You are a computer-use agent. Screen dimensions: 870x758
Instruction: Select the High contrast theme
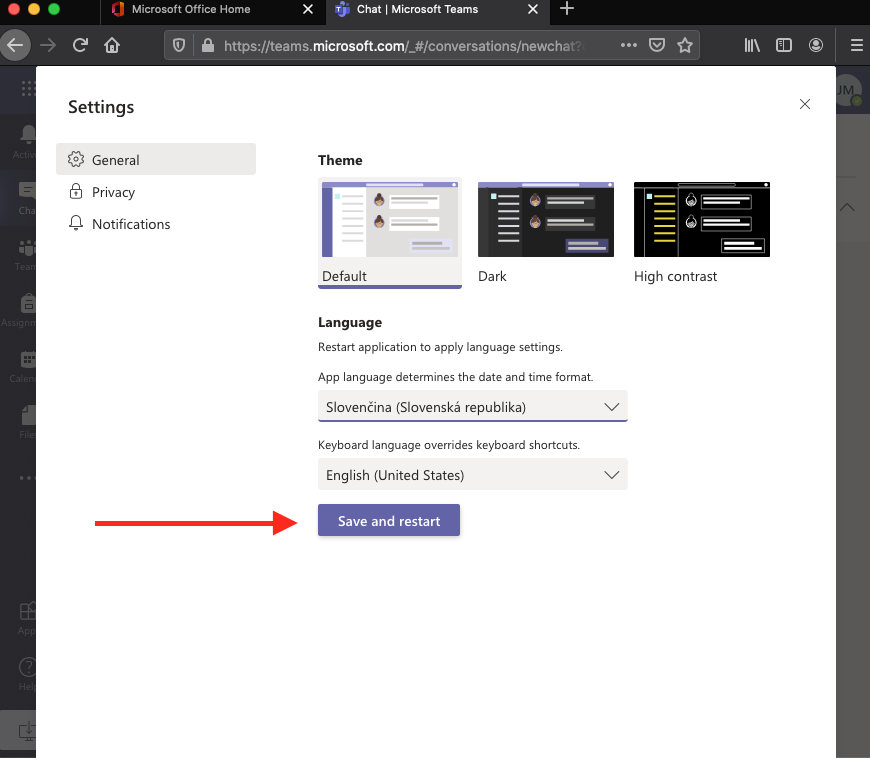(701, 220)
